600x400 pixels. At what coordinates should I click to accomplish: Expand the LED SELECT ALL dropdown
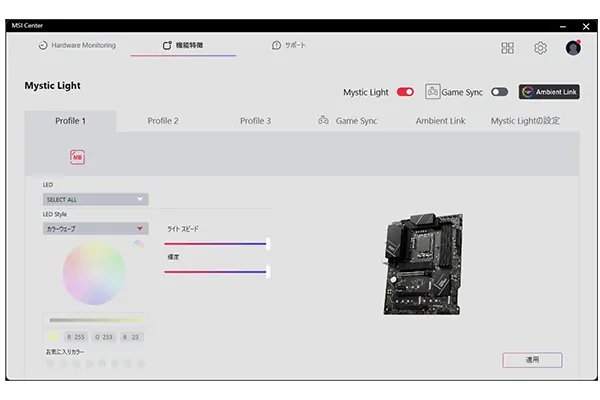(x=95, y=199)
